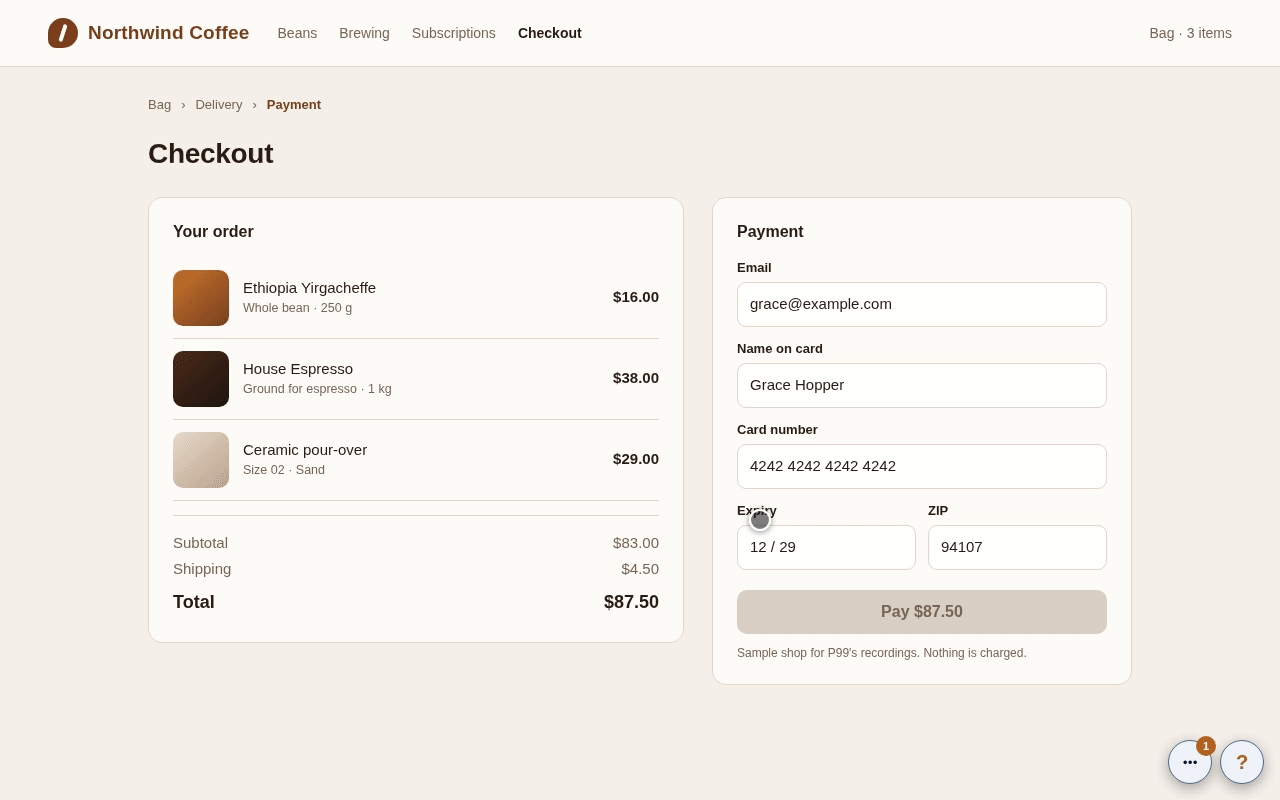Screen dimensions: 1280x800
Task: Go to Bag in the breadcrumb
Action: pyautogui.click(x=159, y=104)
